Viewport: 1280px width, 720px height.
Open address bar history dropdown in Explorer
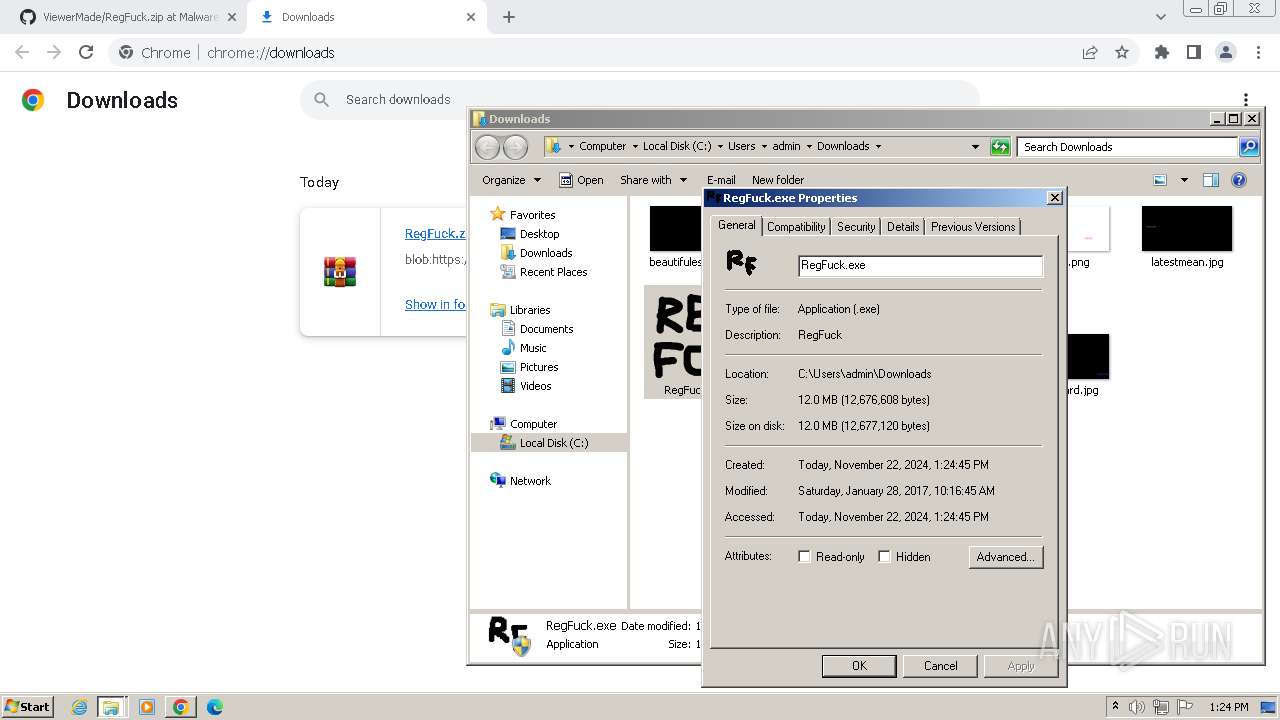975,147
